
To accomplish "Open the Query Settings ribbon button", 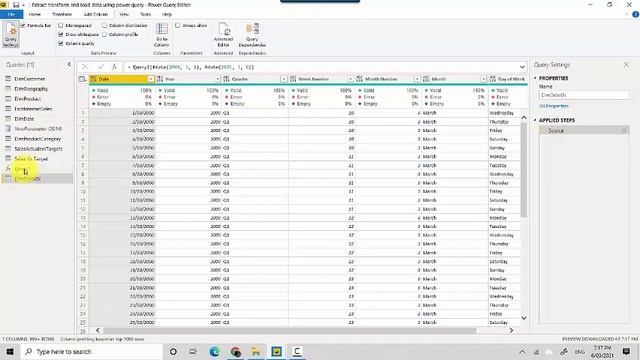I will pos(11,35).
